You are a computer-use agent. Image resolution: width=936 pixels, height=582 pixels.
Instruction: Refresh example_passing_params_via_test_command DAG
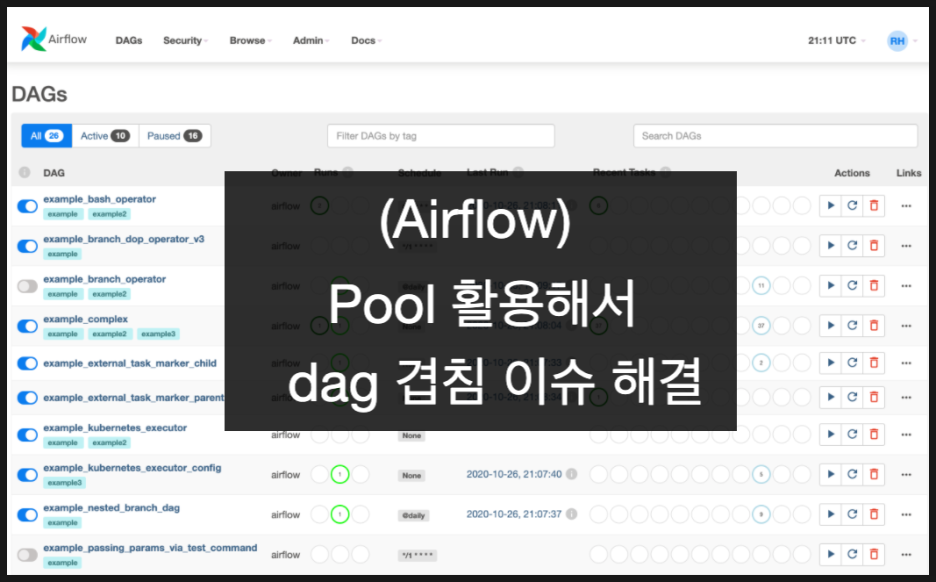click(852, 555)
